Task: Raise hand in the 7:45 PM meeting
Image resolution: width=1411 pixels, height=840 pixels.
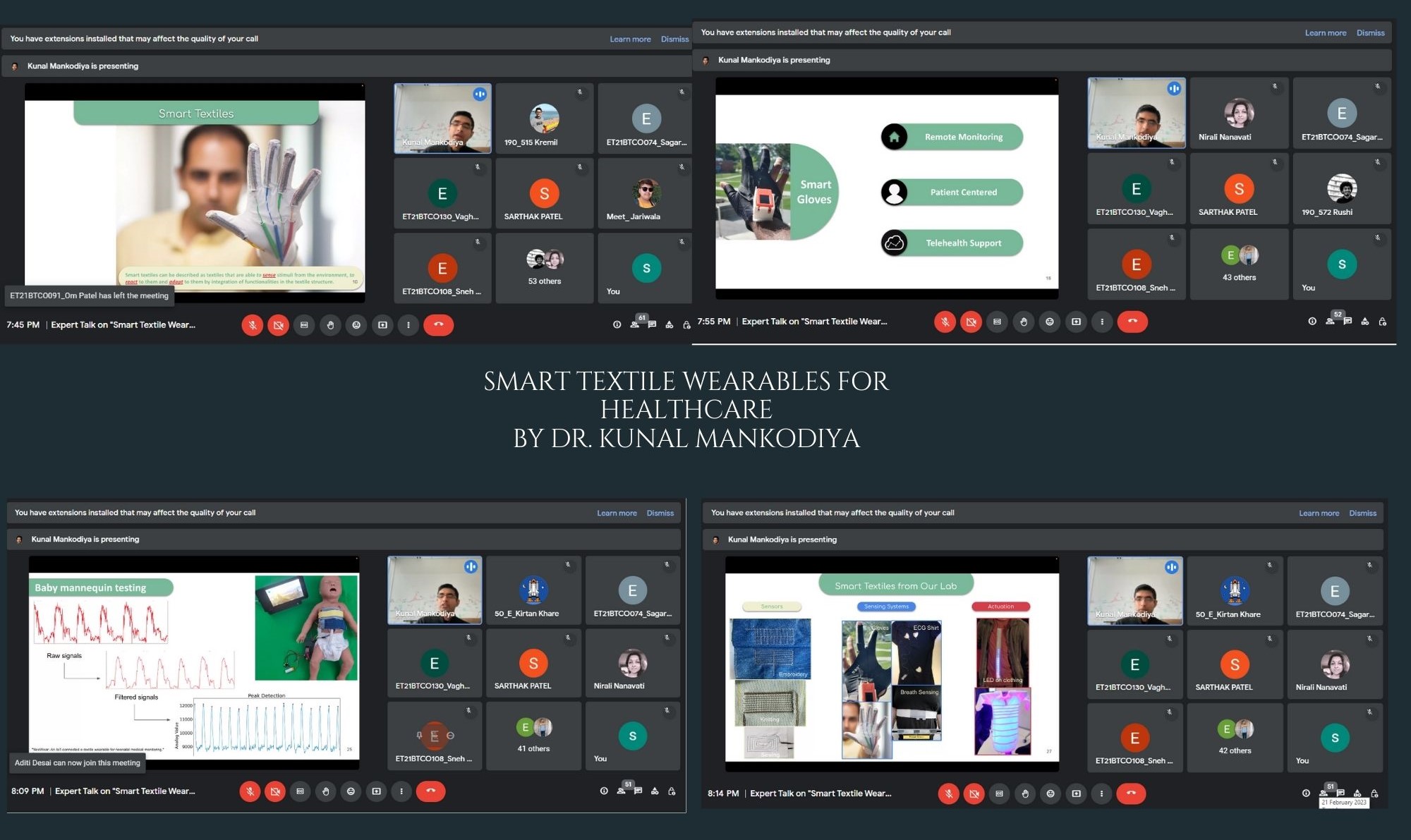Action: pos(330,325)
